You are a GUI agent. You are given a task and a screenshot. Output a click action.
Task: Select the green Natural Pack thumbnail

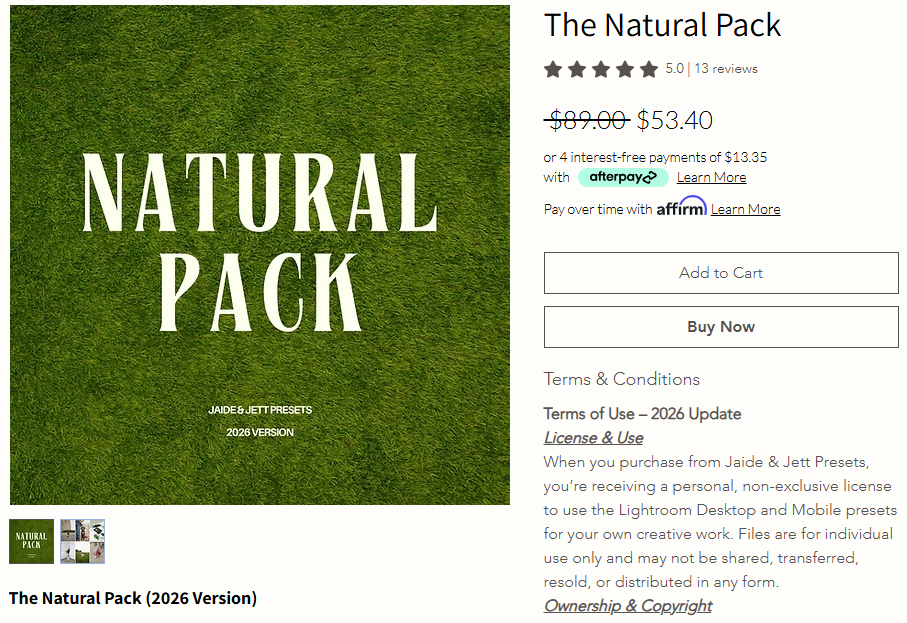[32, 541]
